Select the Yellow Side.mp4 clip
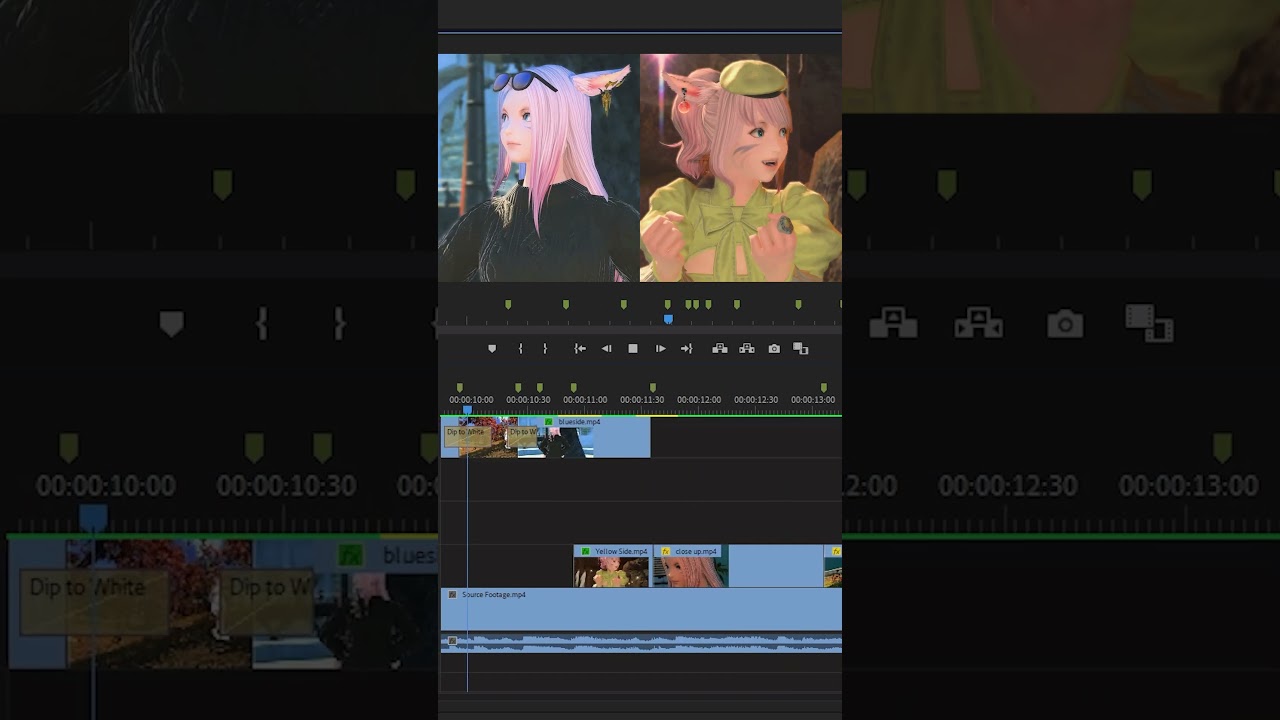 pyautogui.click(x=613, y=566)
